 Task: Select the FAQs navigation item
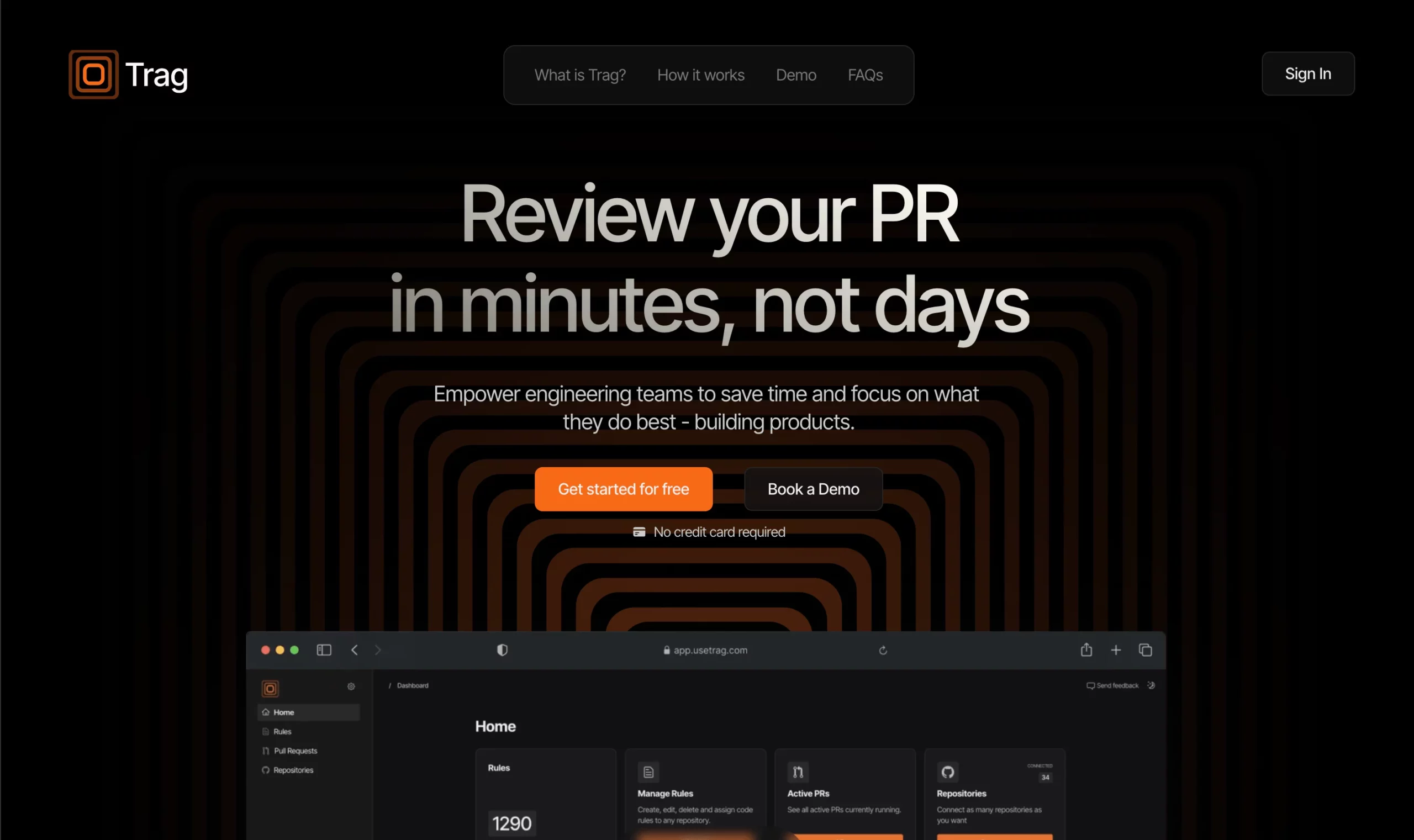click(865, 75)
